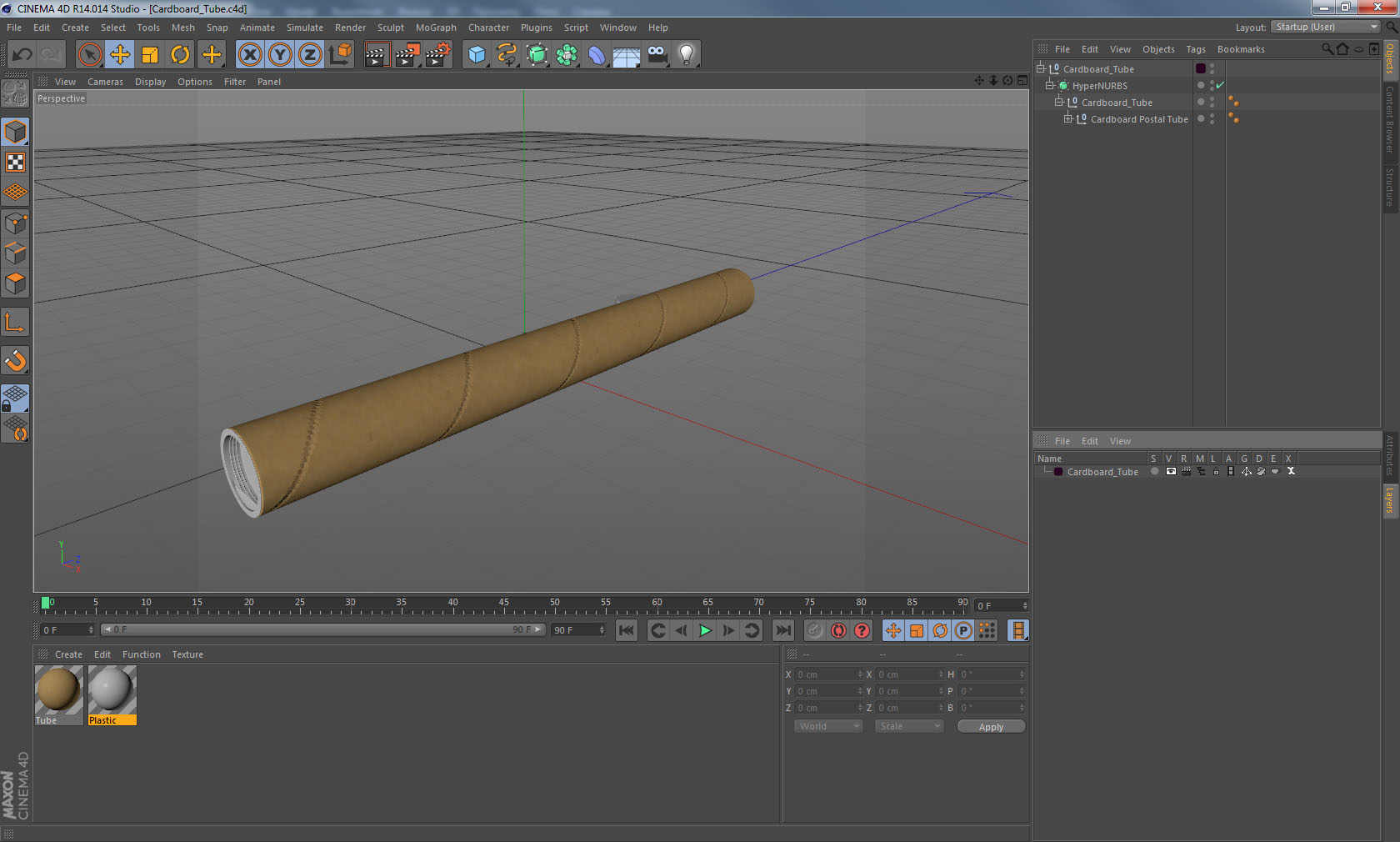Click the X position input field
This screenshot has width=1400, height=842.
point(827,674)
